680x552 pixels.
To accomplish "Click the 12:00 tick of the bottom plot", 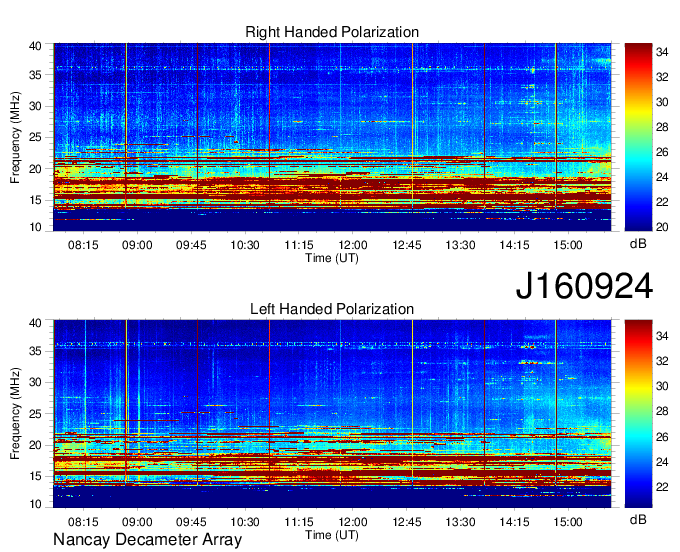I will [353, 522].
